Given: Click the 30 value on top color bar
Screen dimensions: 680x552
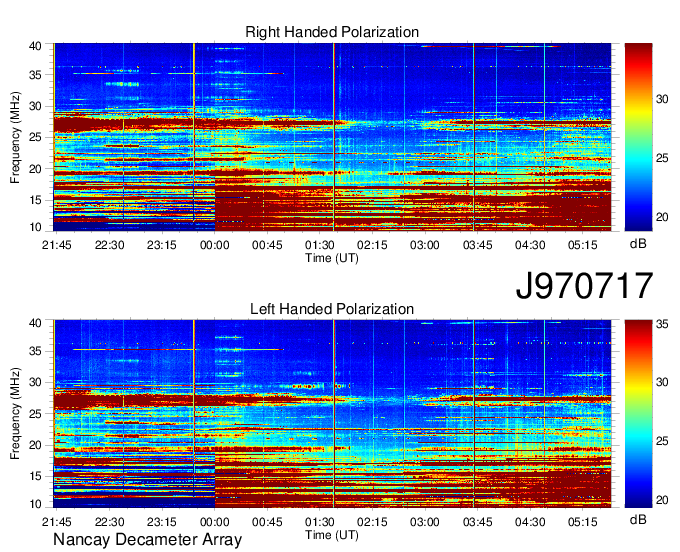Looking at the screenshot, I should [x=662, y=99].
